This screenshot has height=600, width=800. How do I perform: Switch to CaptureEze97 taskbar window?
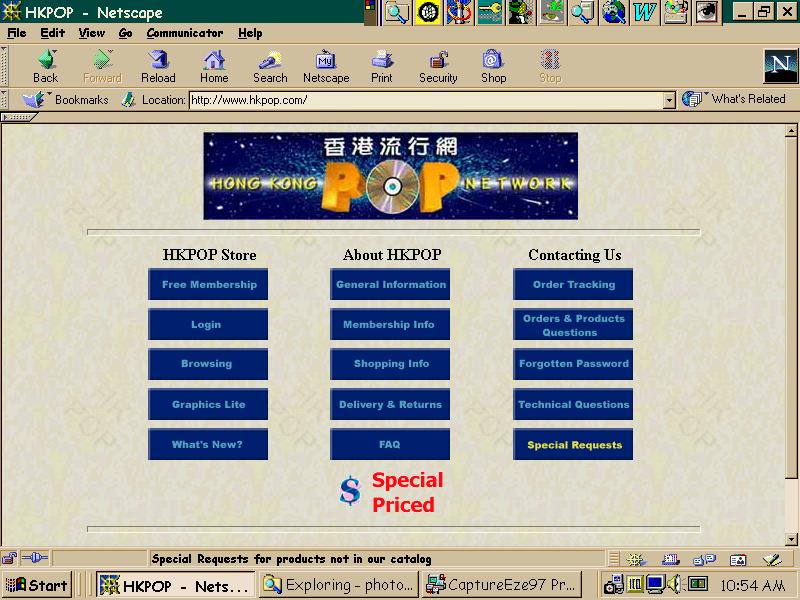pos(504,585)
